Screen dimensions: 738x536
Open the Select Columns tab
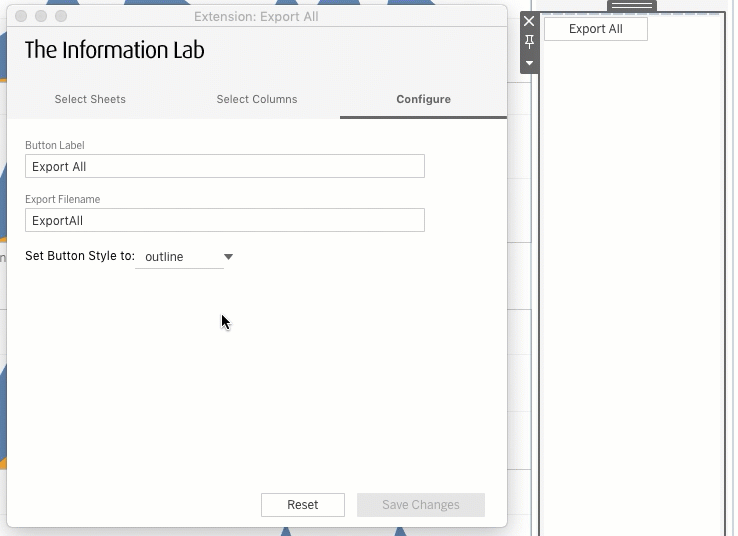257,99
